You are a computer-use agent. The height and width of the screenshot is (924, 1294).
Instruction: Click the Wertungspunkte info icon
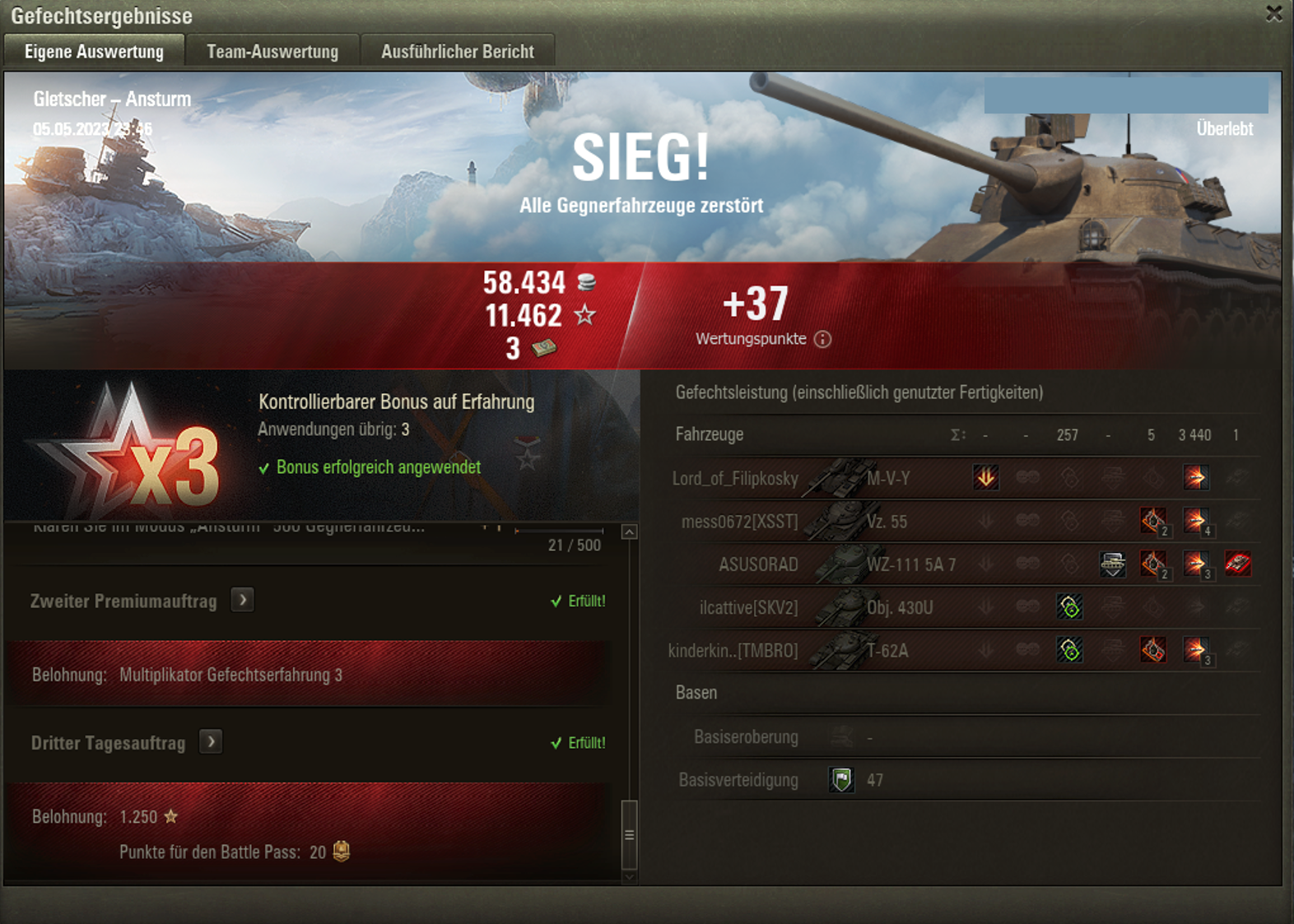(822, 339)
